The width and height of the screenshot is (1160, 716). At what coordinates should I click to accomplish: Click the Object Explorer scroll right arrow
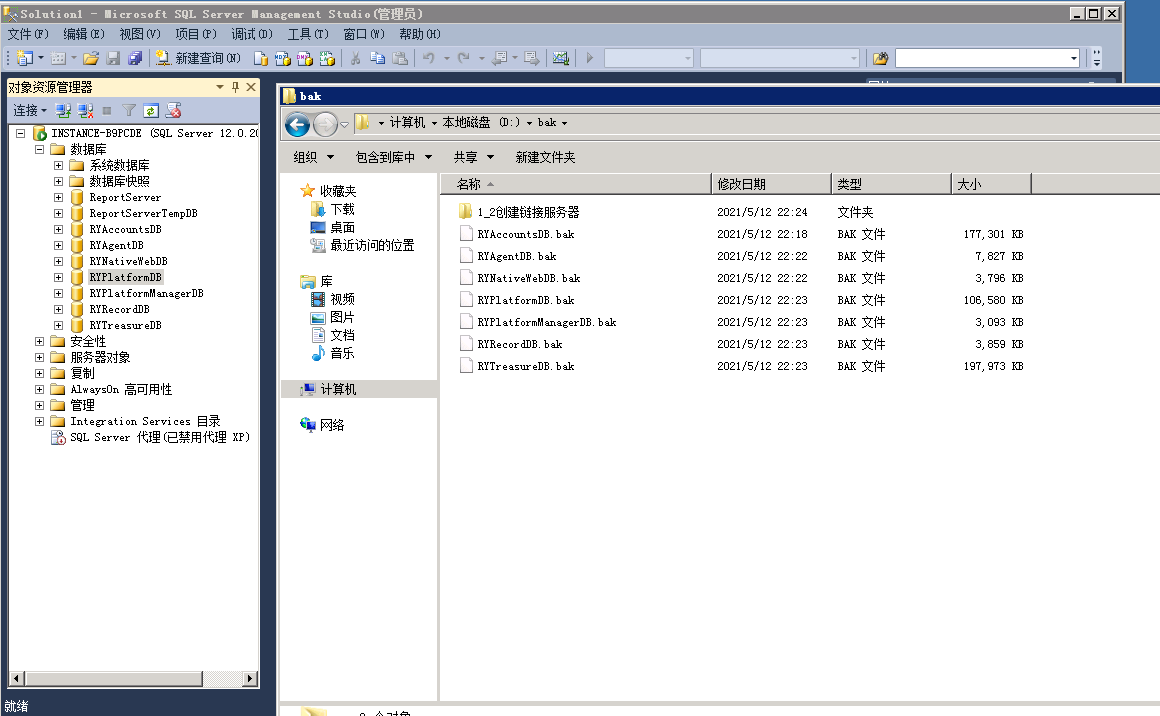tap(250, 678)
